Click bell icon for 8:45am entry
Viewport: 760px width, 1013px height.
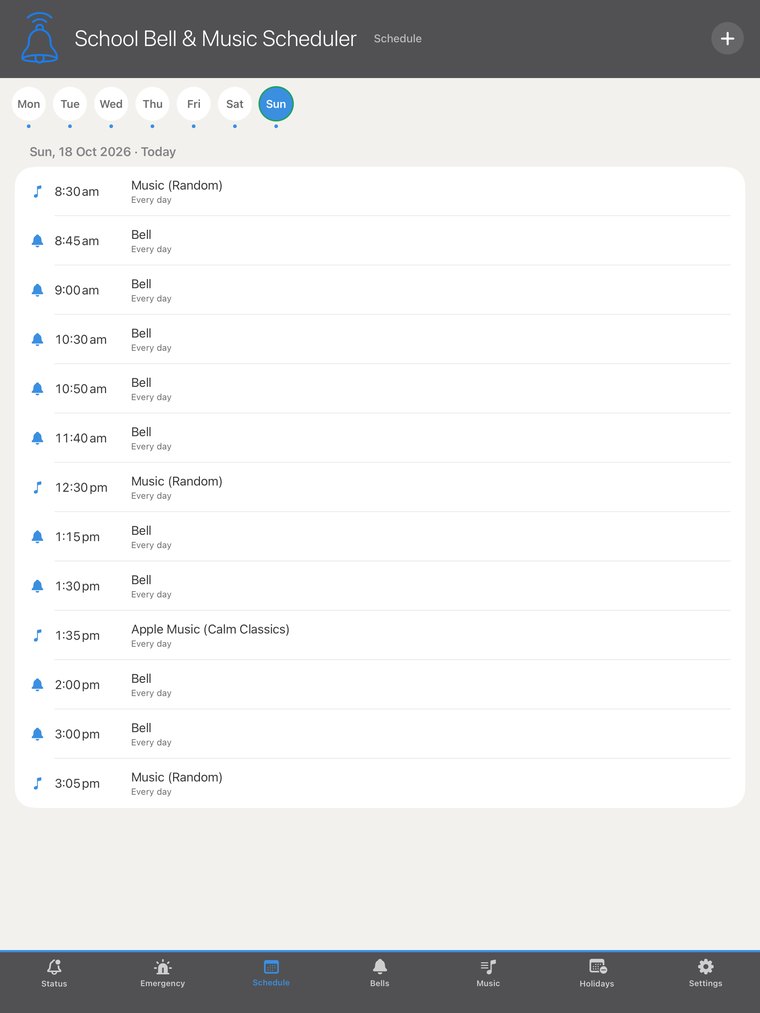[37, 241]
